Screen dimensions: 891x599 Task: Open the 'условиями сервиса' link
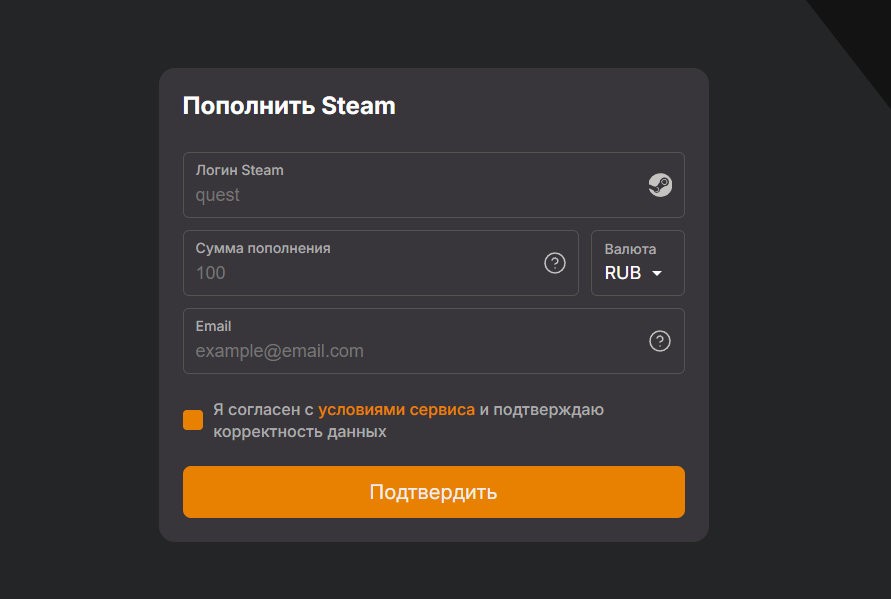396,409
